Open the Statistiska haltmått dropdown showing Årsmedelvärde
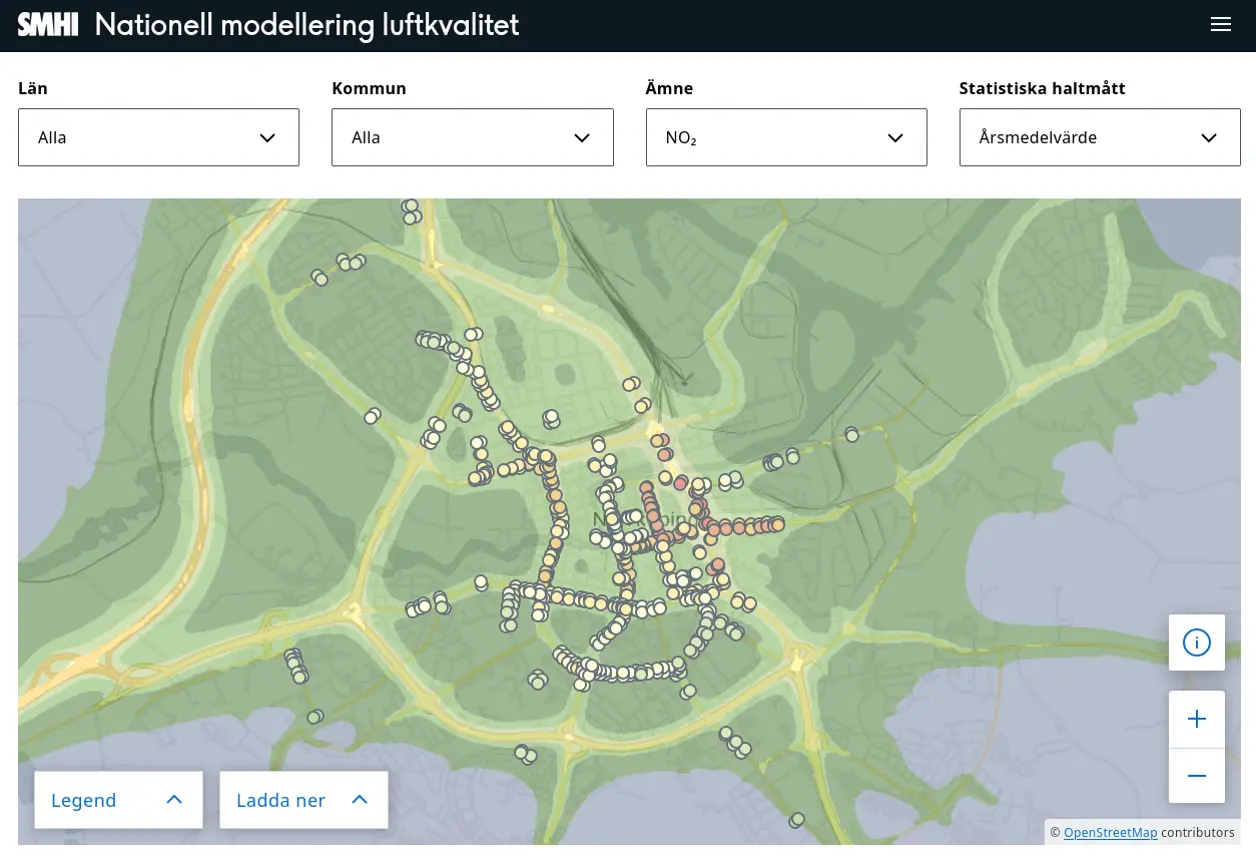1256x861 pixels. [x=1099, y=137]
